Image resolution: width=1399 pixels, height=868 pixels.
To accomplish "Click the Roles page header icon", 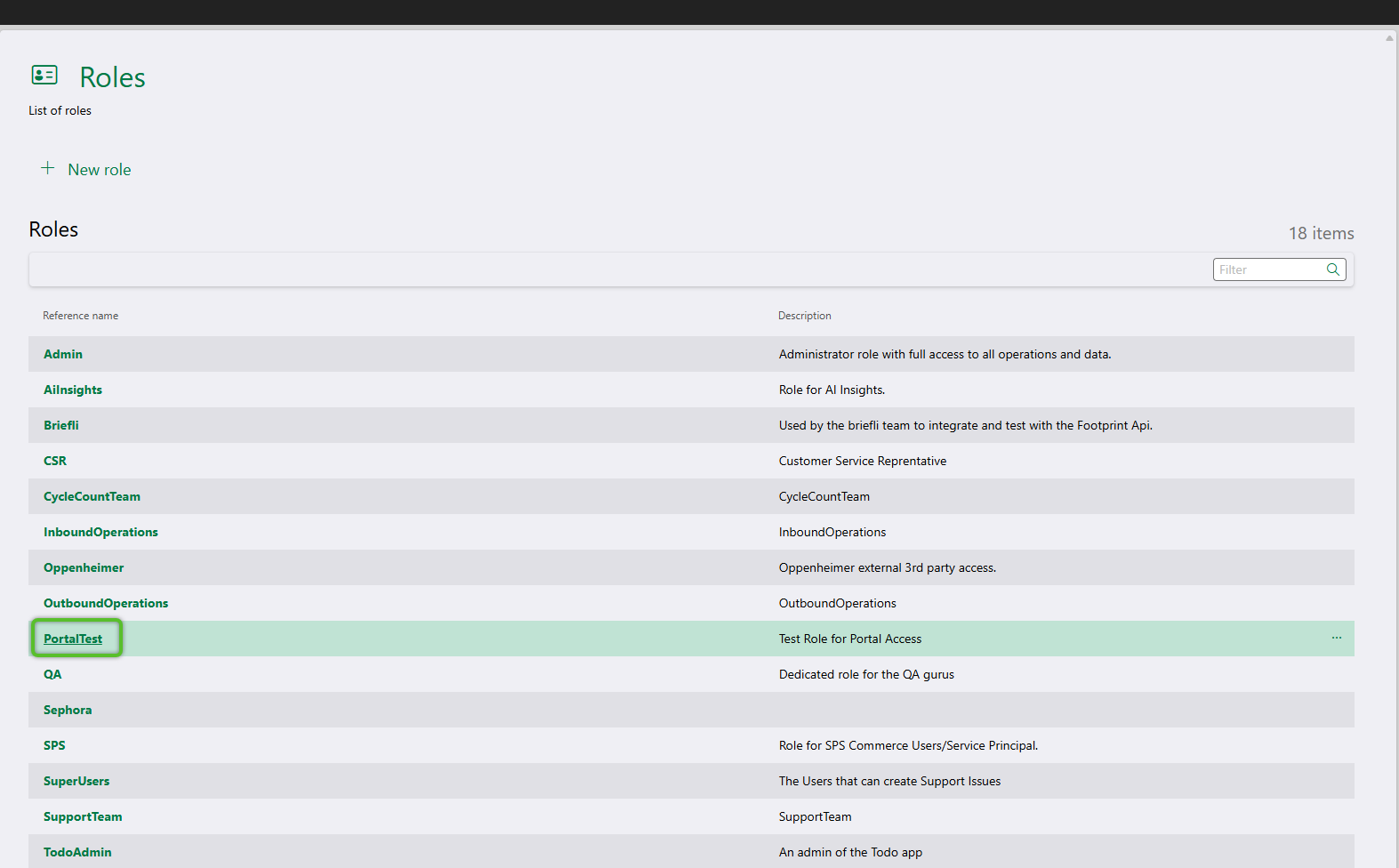I will (x=44, y=75).
